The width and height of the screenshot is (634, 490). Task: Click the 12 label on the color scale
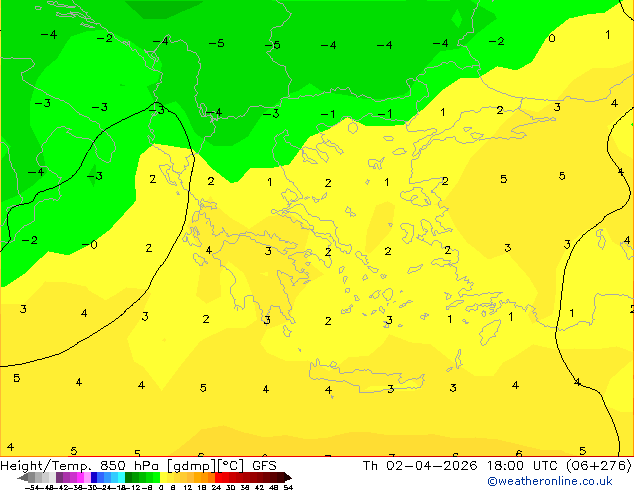[187, 488]
